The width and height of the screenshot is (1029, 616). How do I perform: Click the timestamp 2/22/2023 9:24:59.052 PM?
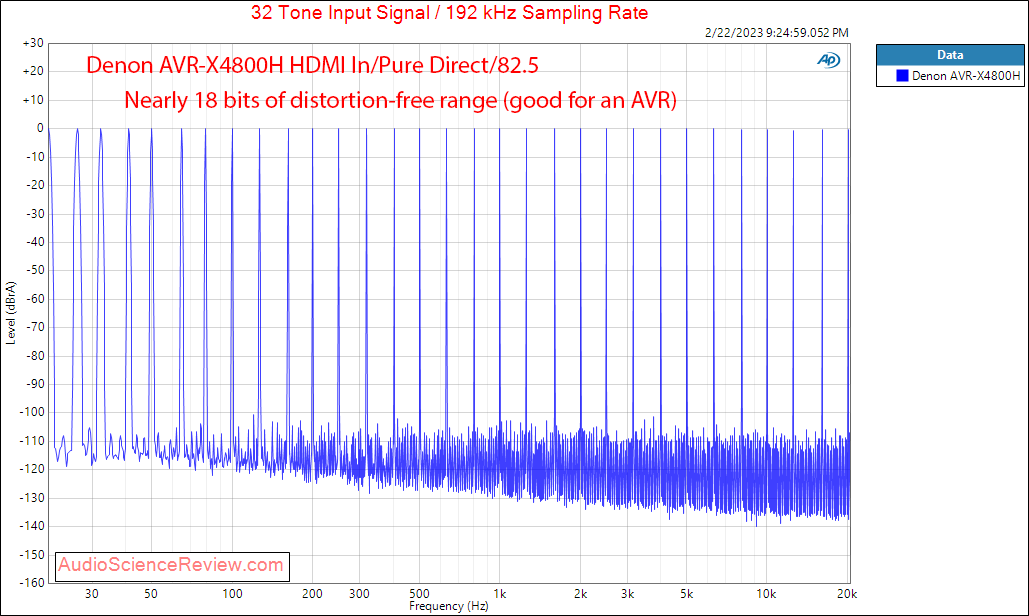(x=776, y=33)
